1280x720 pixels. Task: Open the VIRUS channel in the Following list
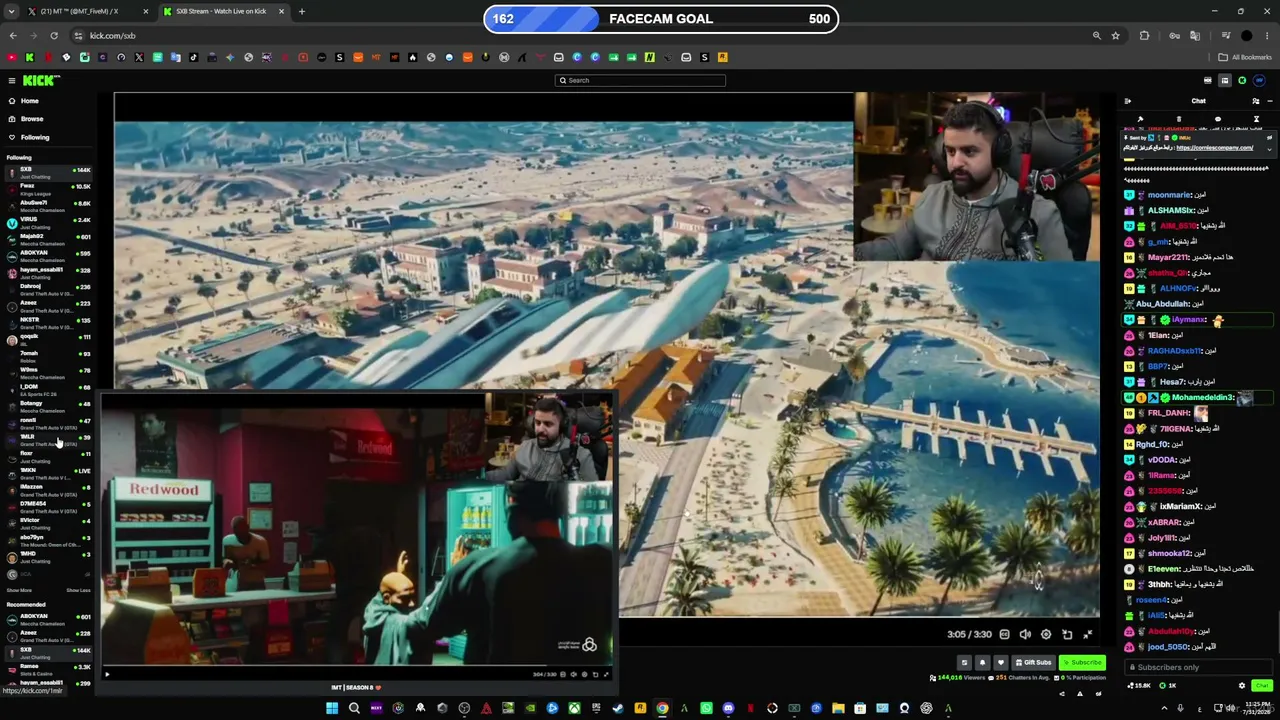tap(48, 222)
